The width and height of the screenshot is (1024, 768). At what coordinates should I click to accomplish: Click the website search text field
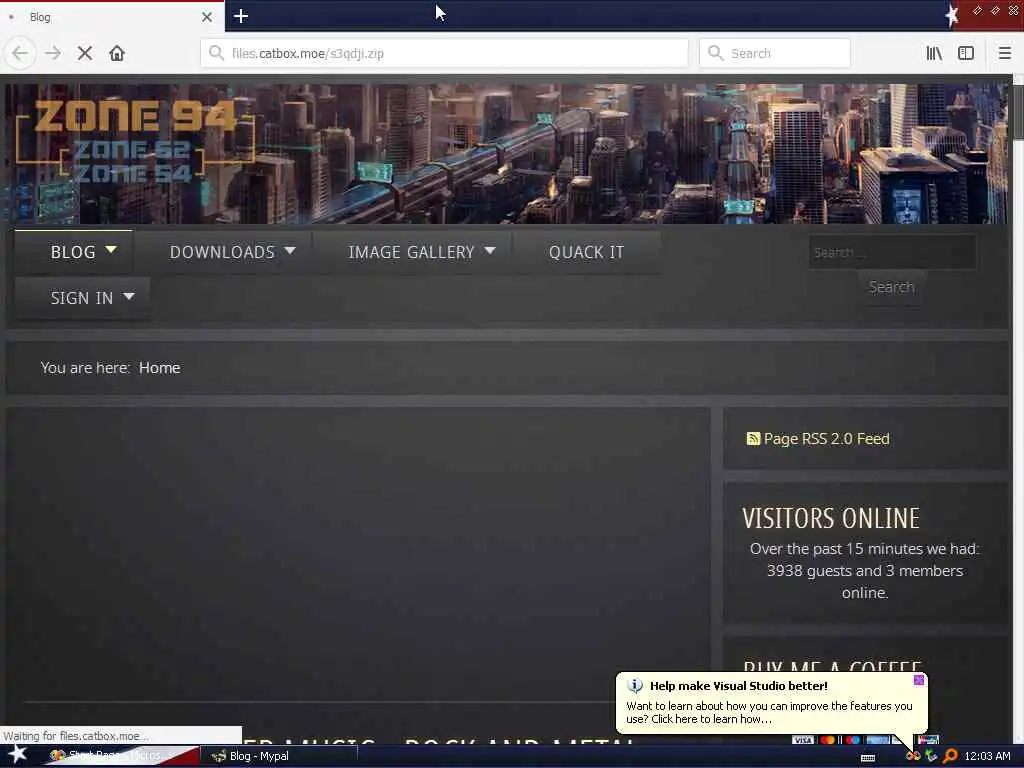893,252
